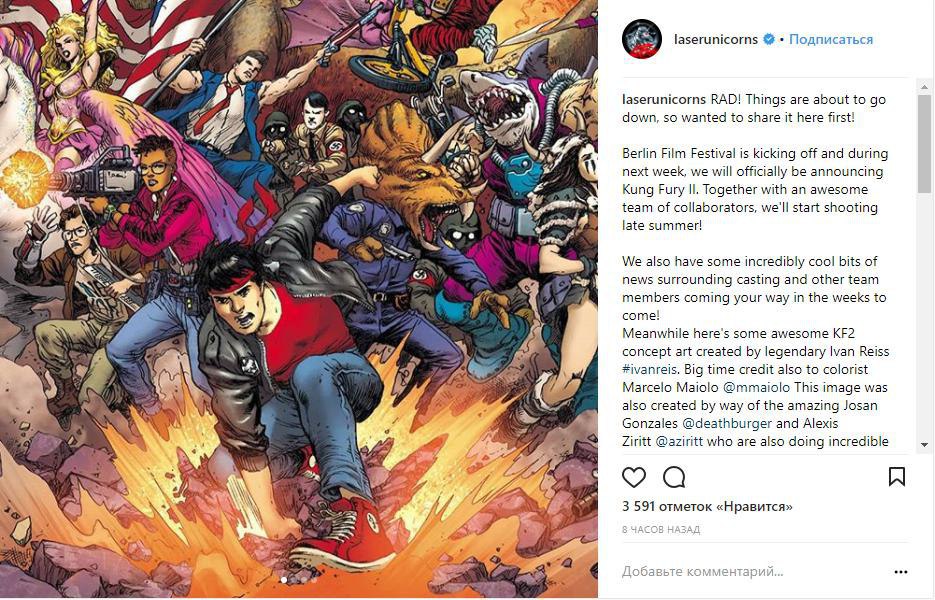Viewport: 935px width, 600px height.
Task: Click the Подписаться follow button
Action: pyautogui.click(x=831, y=39)
